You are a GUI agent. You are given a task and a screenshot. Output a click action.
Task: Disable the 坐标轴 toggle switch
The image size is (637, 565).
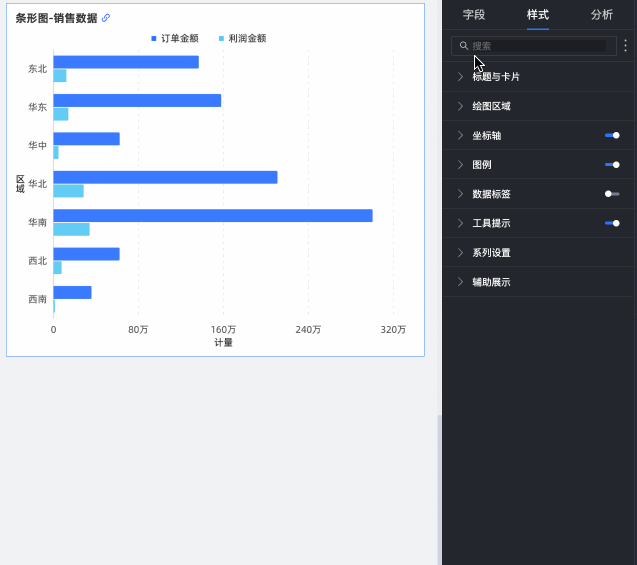point(612,135)
